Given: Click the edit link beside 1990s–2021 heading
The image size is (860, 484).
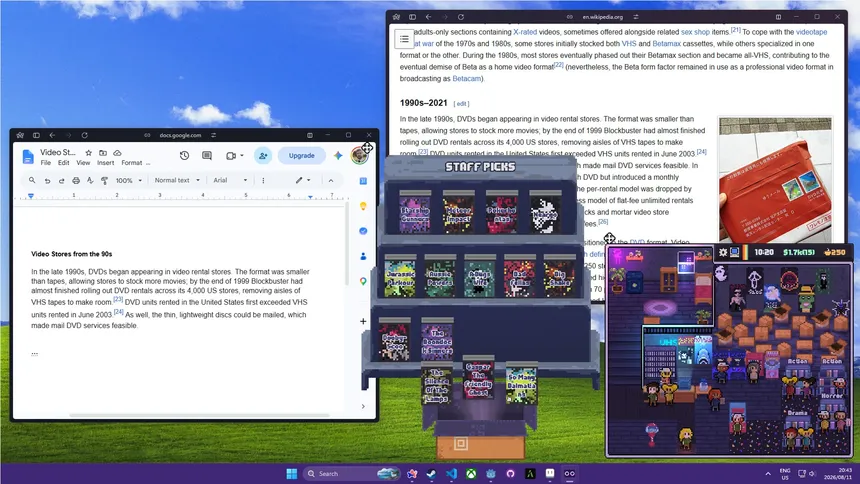Looking at the screenshot, I should pyautogui.click(x=462, y=104).
